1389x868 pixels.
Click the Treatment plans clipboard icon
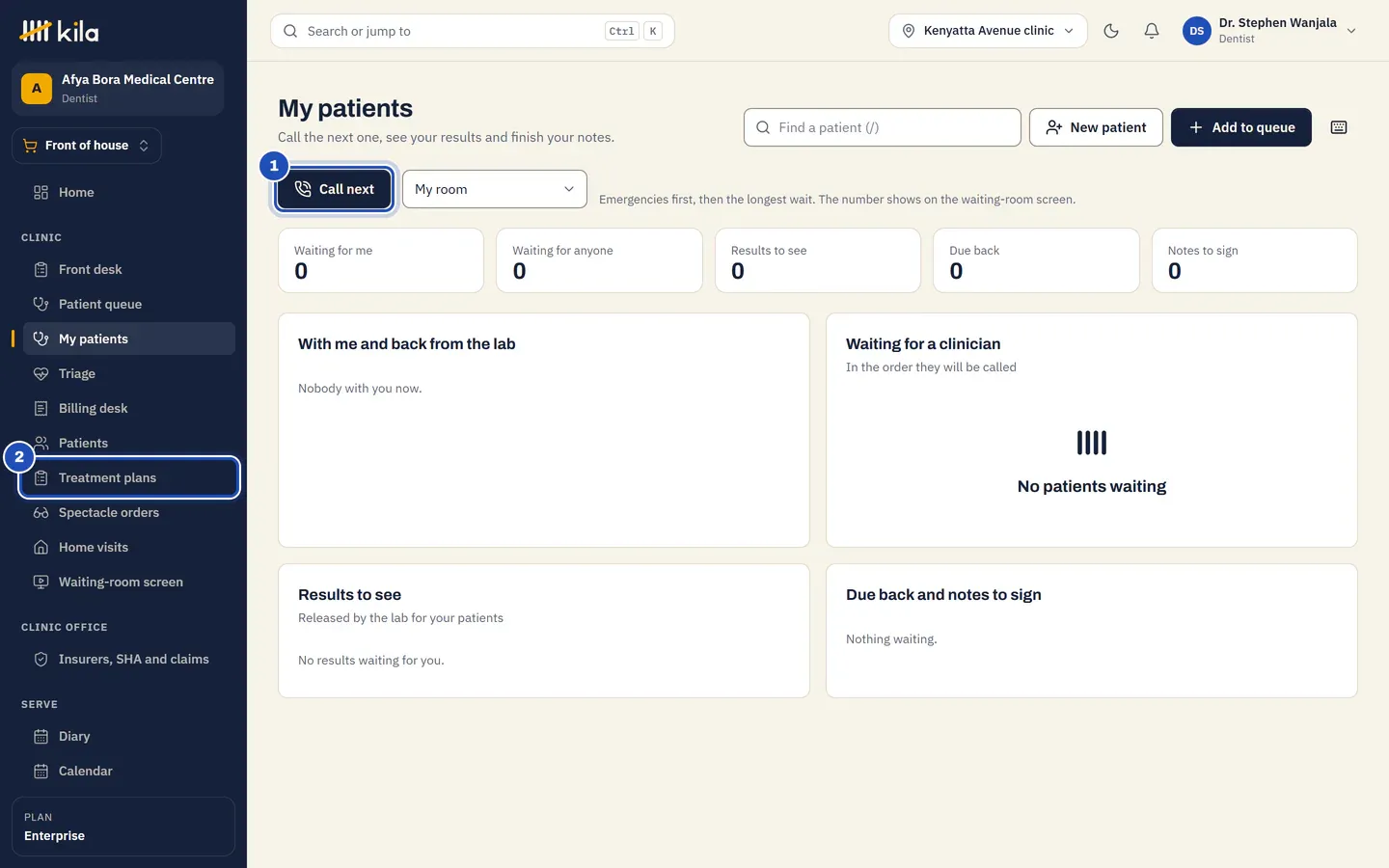point(41,477)
